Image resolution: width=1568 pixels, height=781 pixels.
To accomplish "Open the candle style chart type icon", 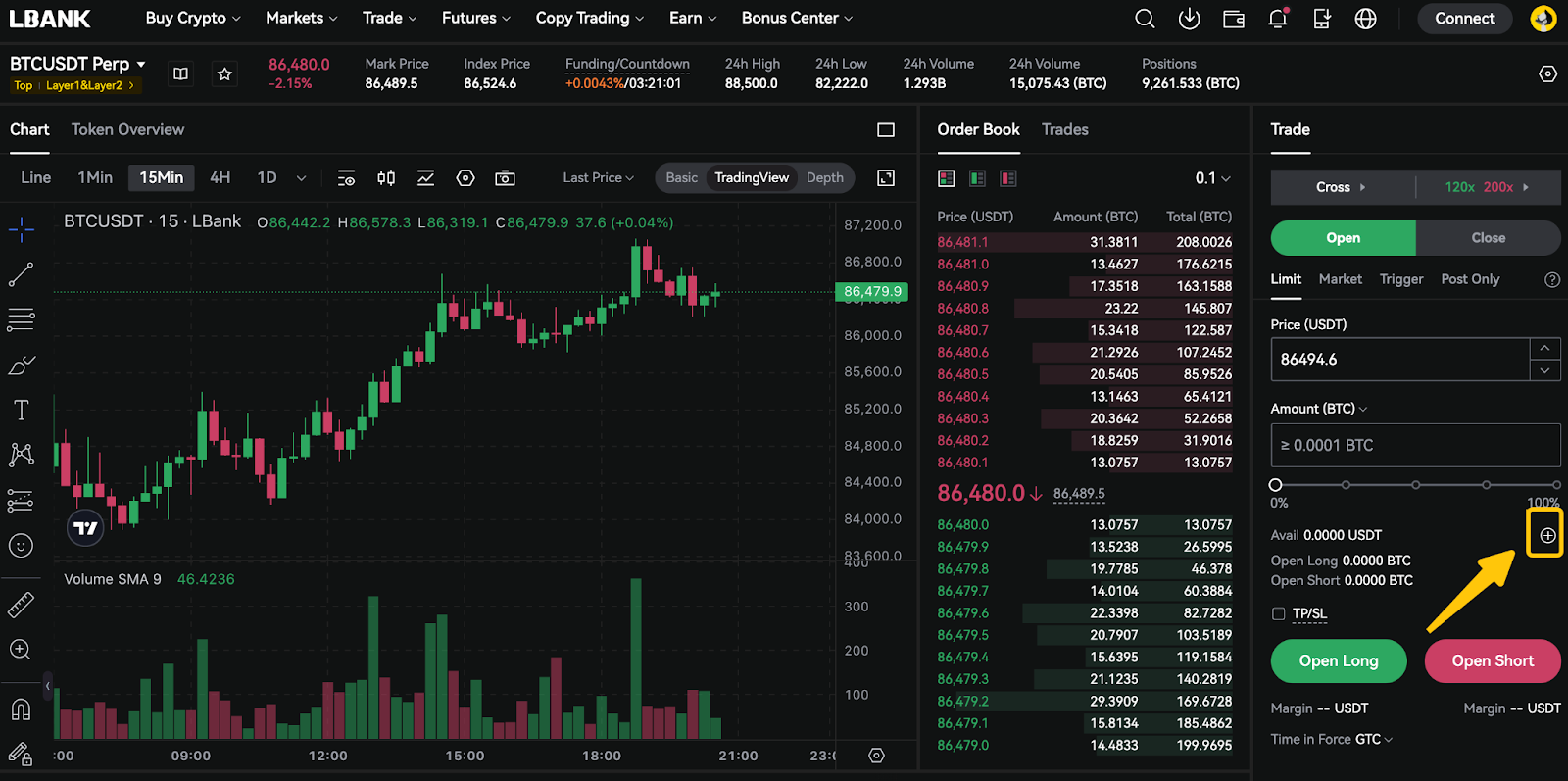I will point(386,177).
